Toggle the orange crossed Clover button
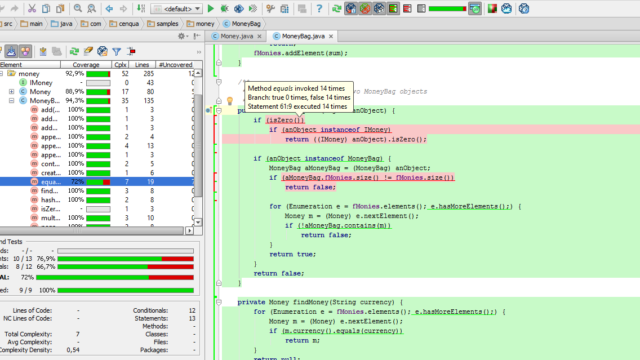This screenshot has width=640, height=360. pos(365,9)
